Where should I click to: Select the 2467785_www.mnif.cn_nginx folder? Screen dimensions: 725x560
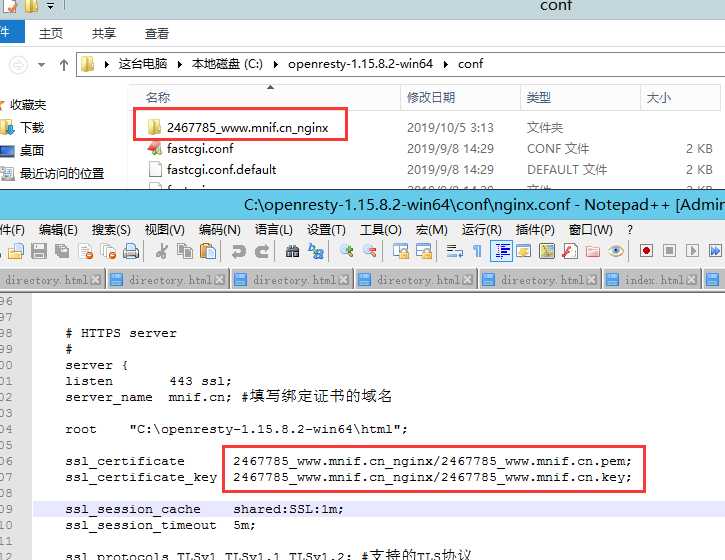coord(247,127)
